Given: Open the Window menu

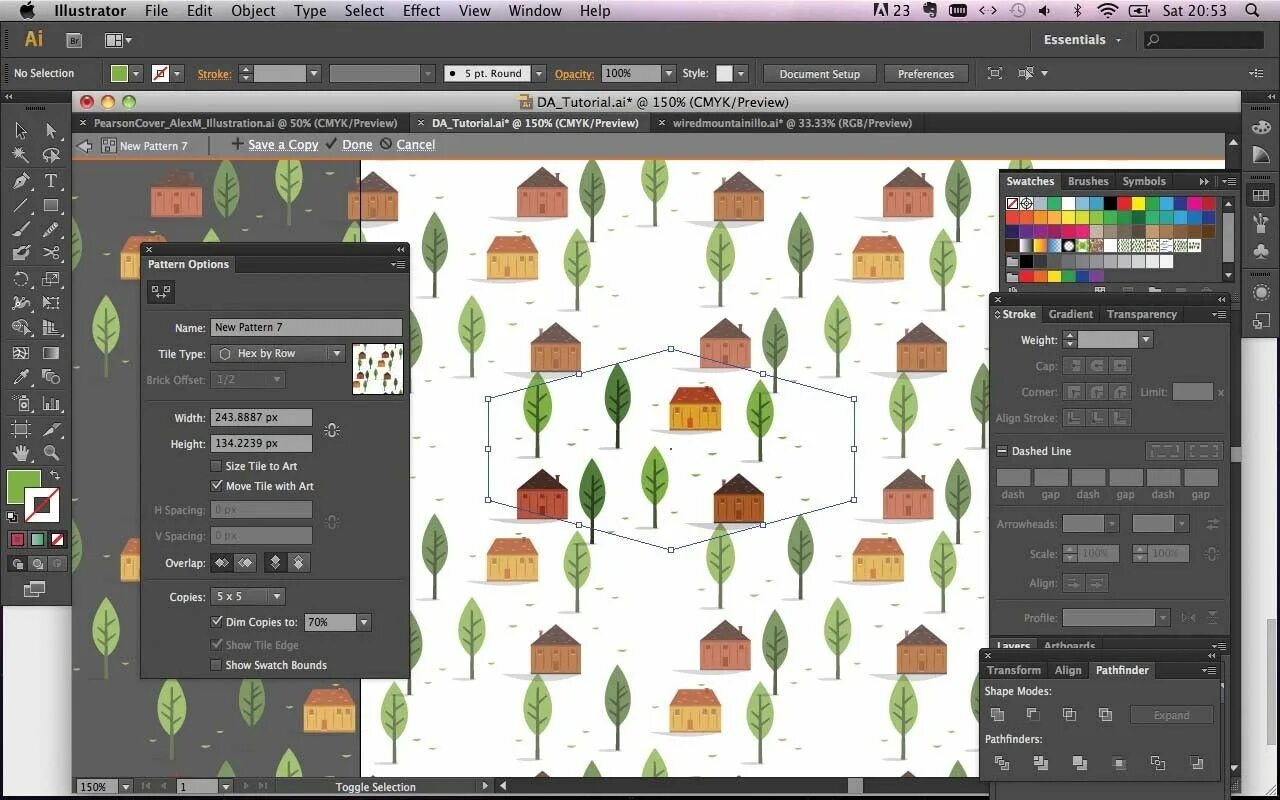Looking at the screenshot, I should tap(534, 11).
